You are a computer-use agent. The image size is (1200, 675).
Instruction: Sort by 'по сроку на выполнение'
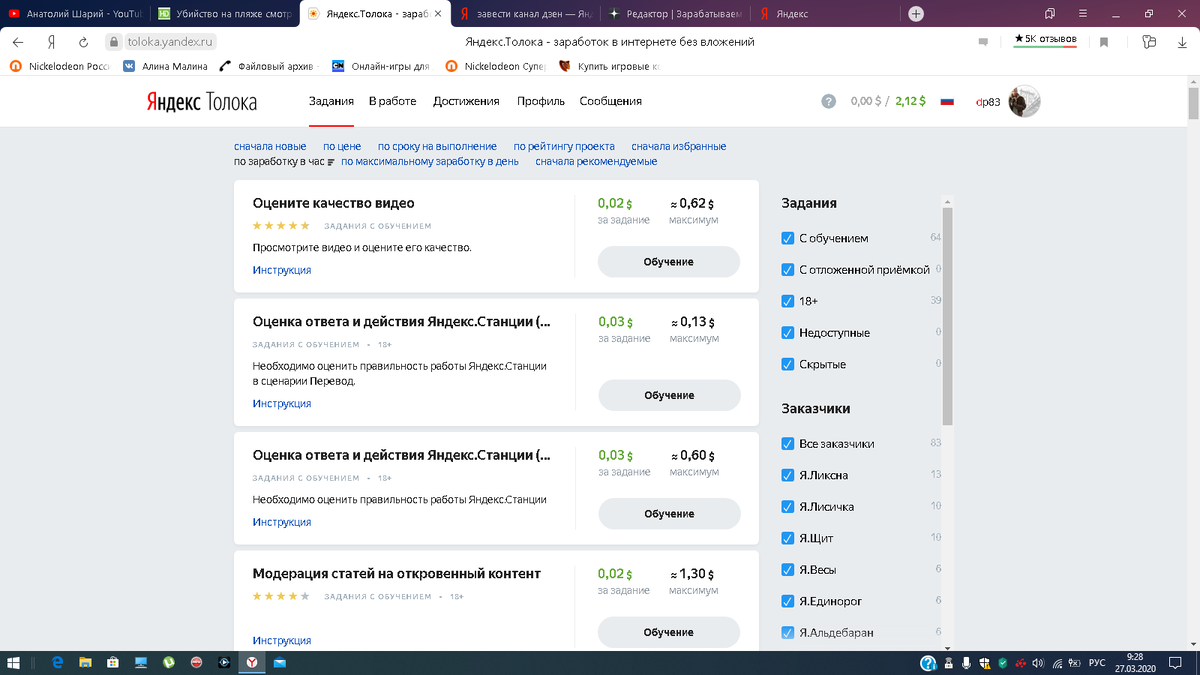[x=437, y=146]
